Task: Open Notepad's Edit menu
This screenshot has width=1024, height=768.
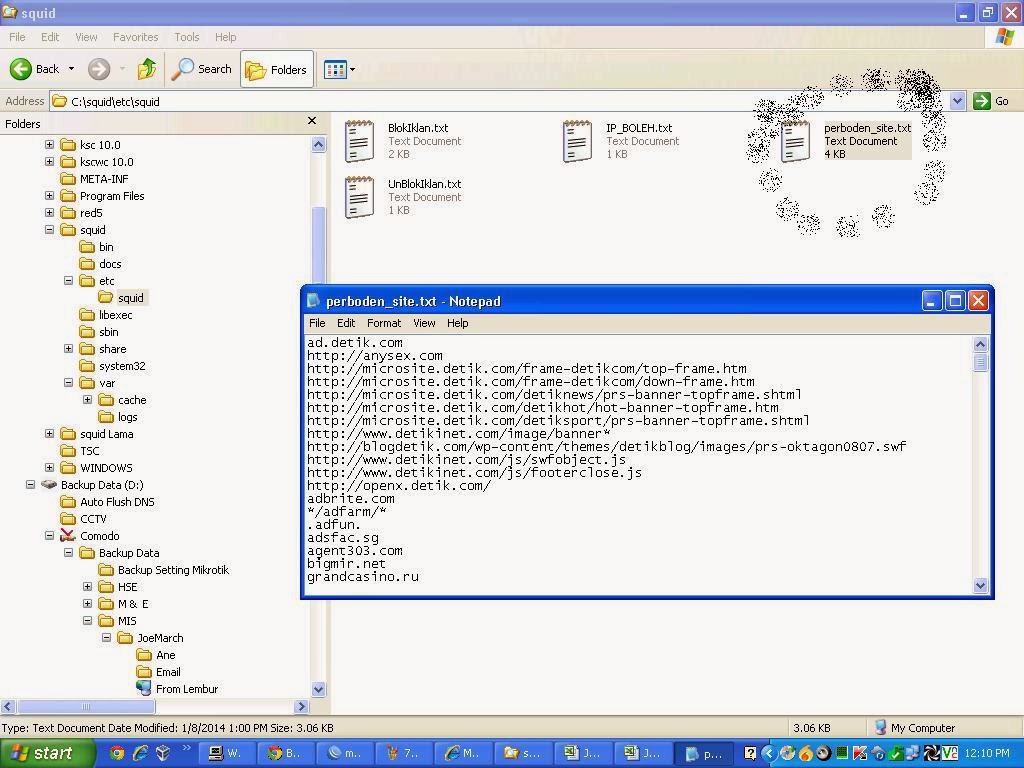Action: coord(345,323)
